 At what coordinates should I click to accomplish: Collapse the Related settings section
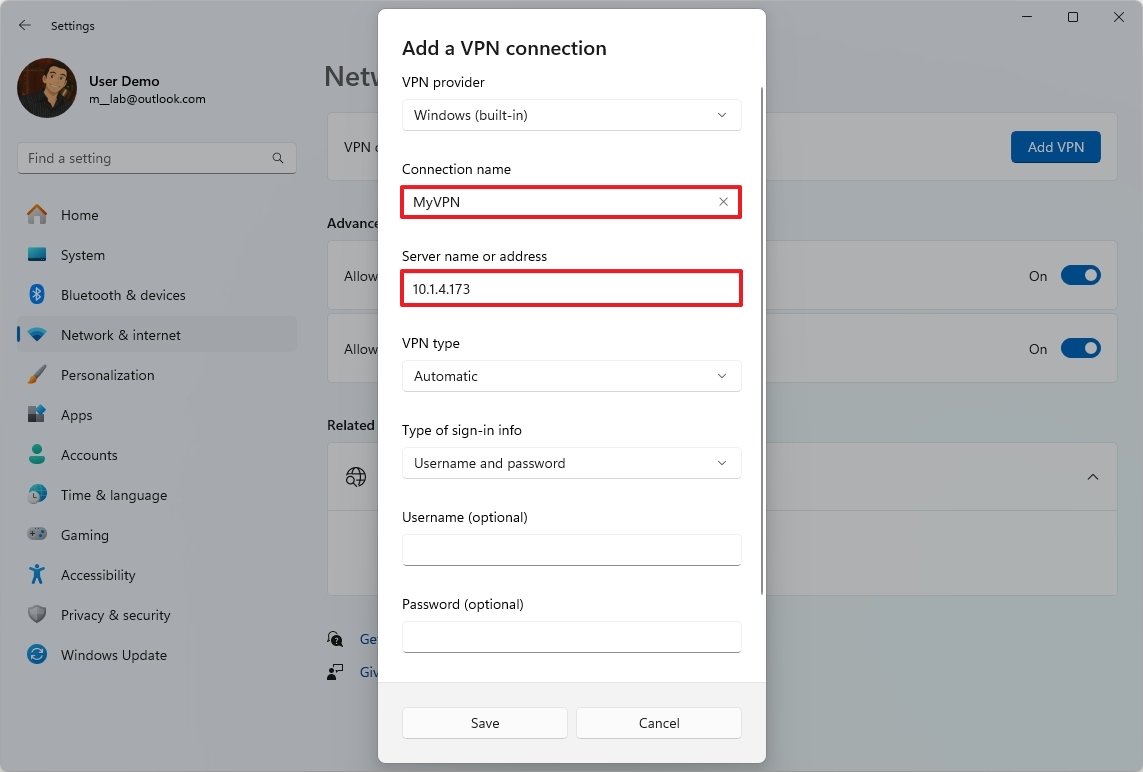pos(1093,477)
